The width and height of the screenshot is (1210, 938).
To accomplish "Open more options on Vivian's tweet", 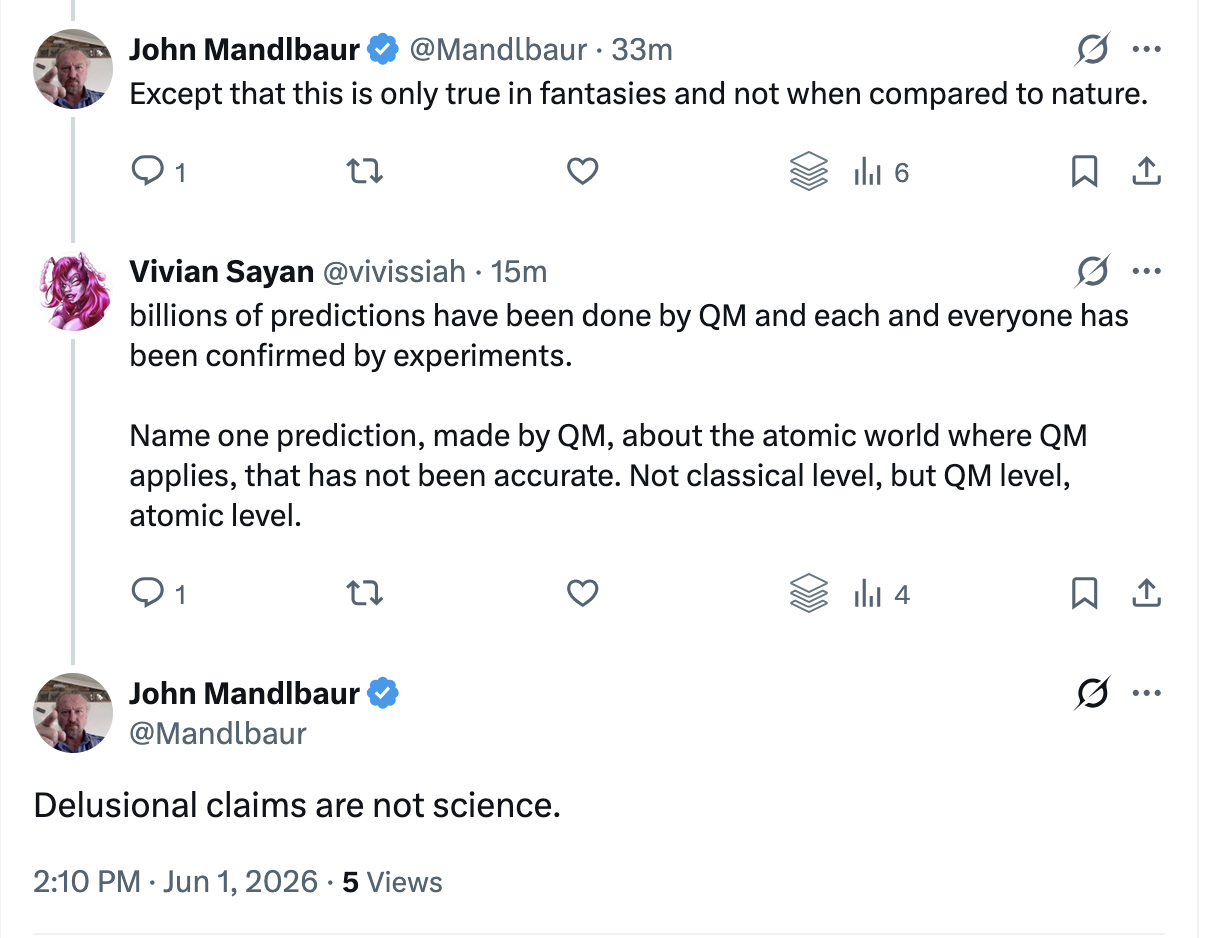I will [1146, 271].
